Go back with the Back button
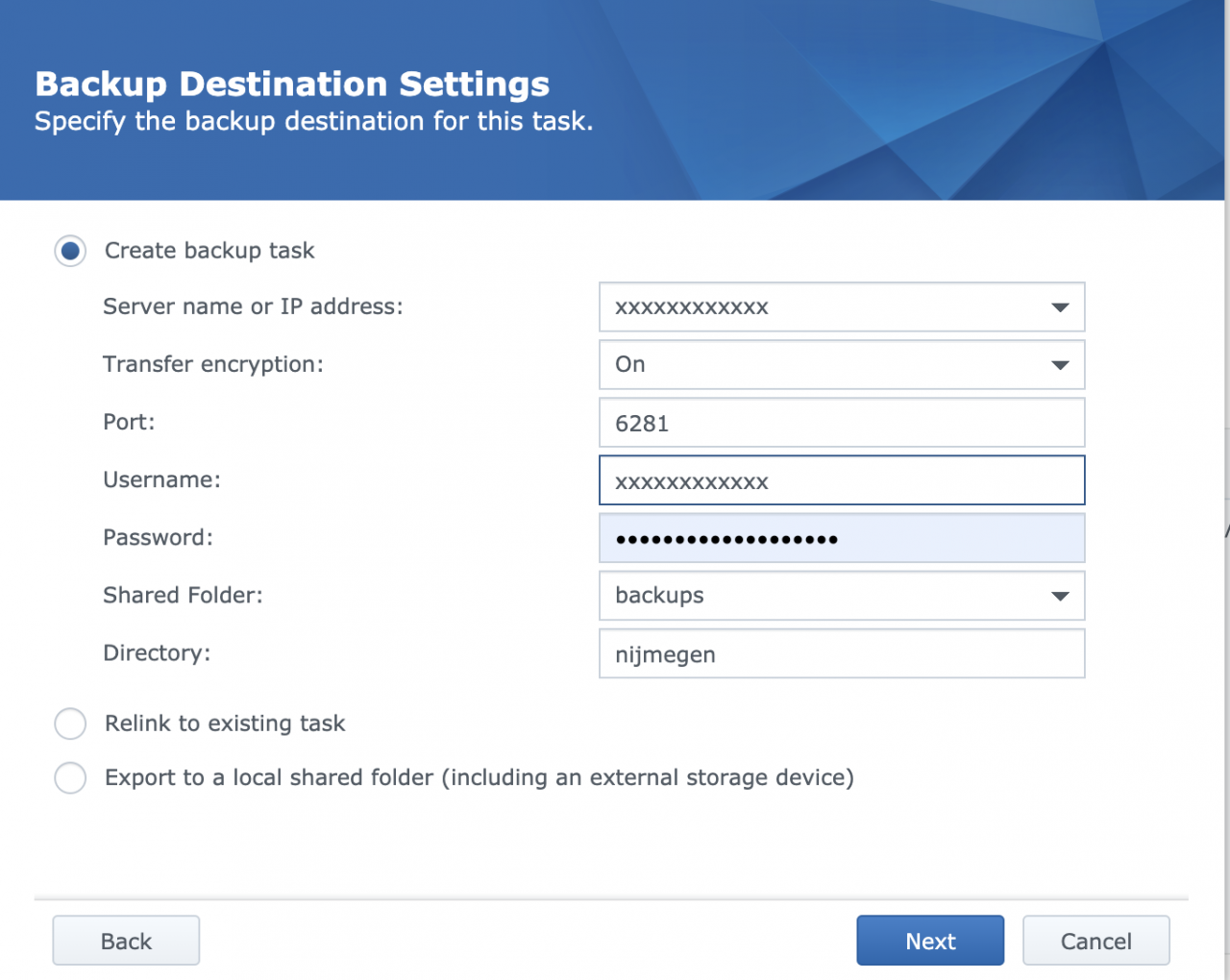 pyautogui.click(x=126, y=941)
